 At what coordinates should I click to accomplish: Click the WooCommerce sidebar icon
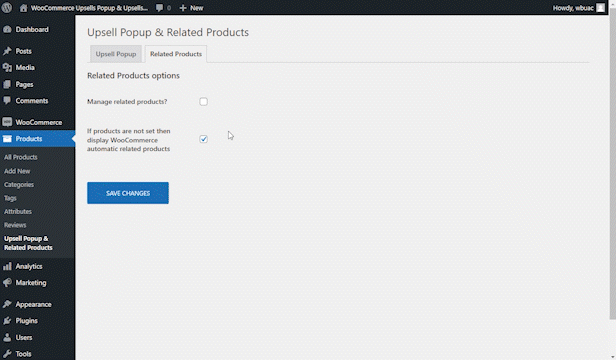click(x=7, y=122)
